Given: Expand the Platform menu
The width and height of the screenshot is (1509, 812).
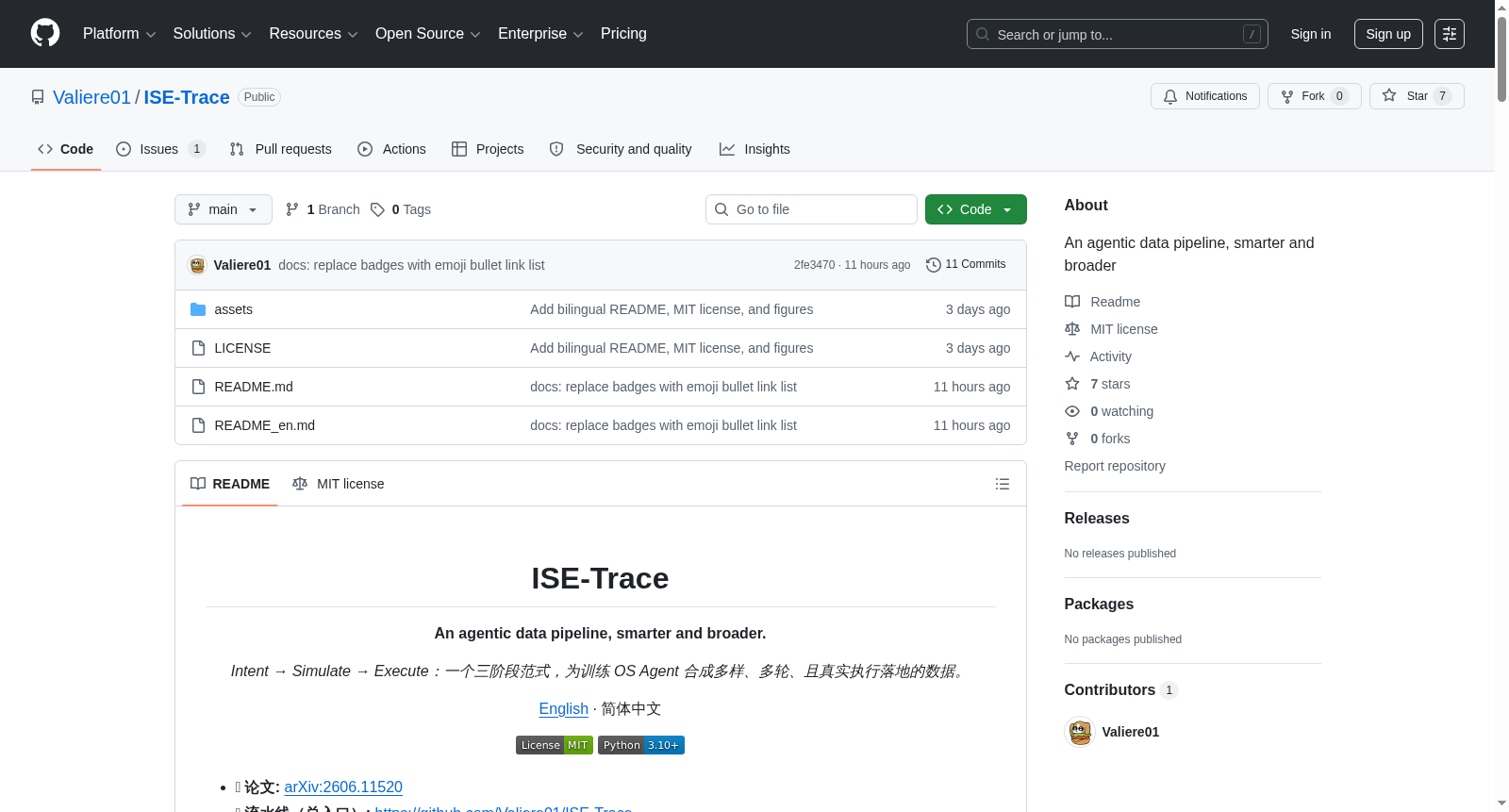Looking at the screenshot, I should click(119, 34).
